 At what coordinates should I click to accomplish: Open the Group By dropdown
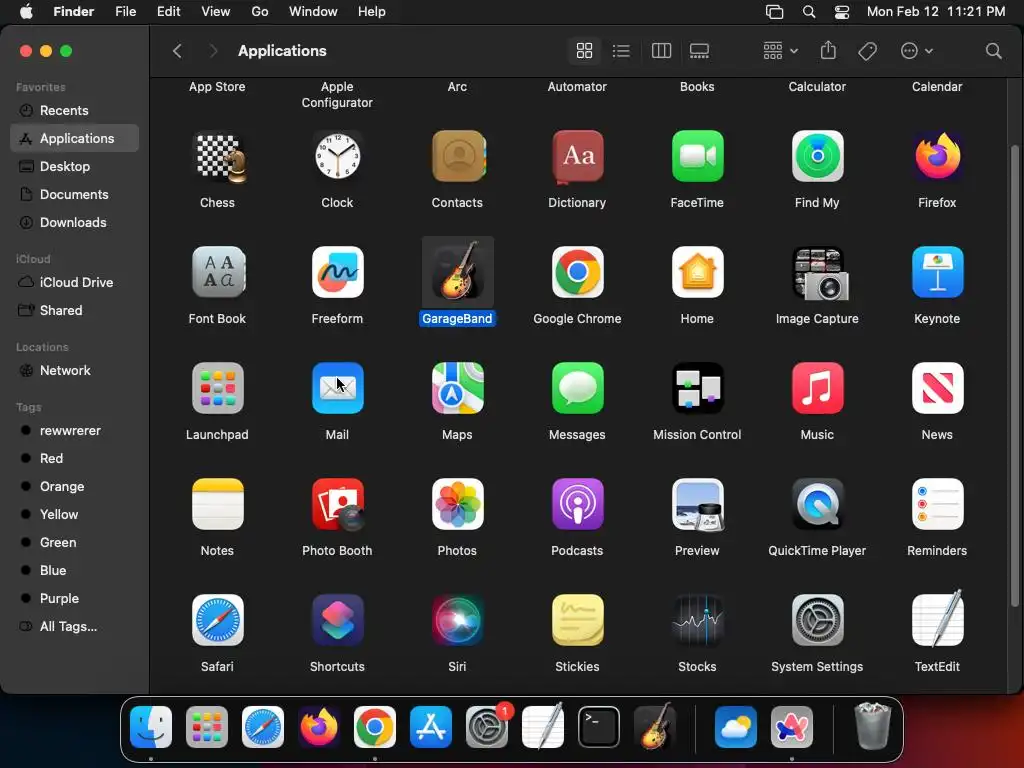pyautogui.click(x=780, y=50)
